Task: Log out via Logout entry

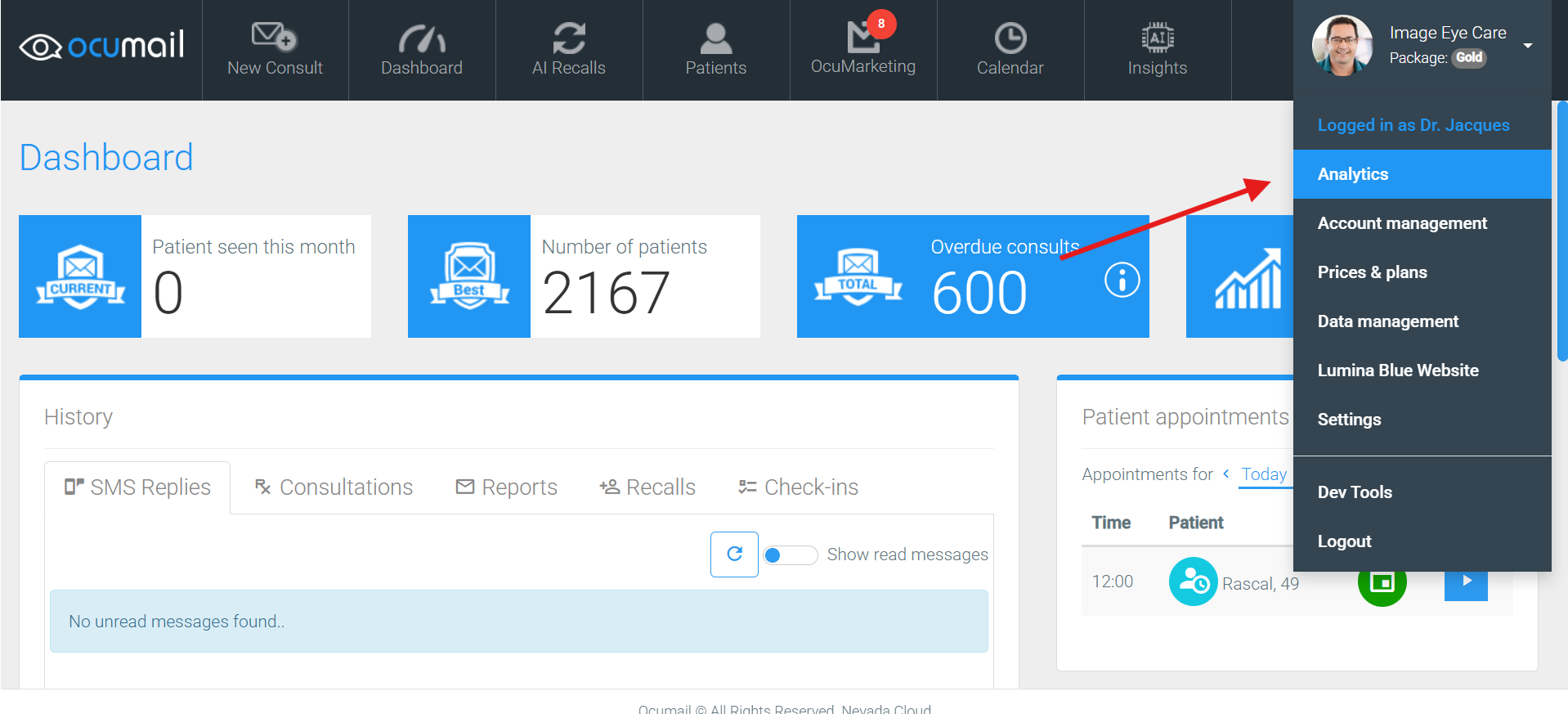Action: point(1422,541)
